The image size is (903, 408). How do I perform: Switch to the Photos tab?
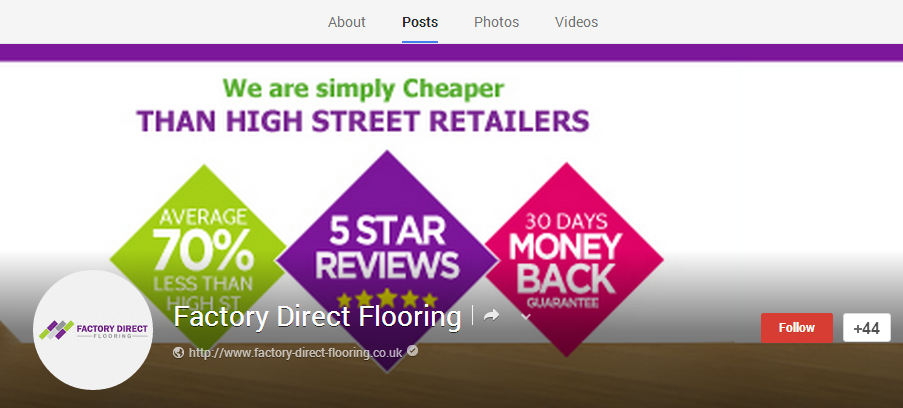click(496, 22)
